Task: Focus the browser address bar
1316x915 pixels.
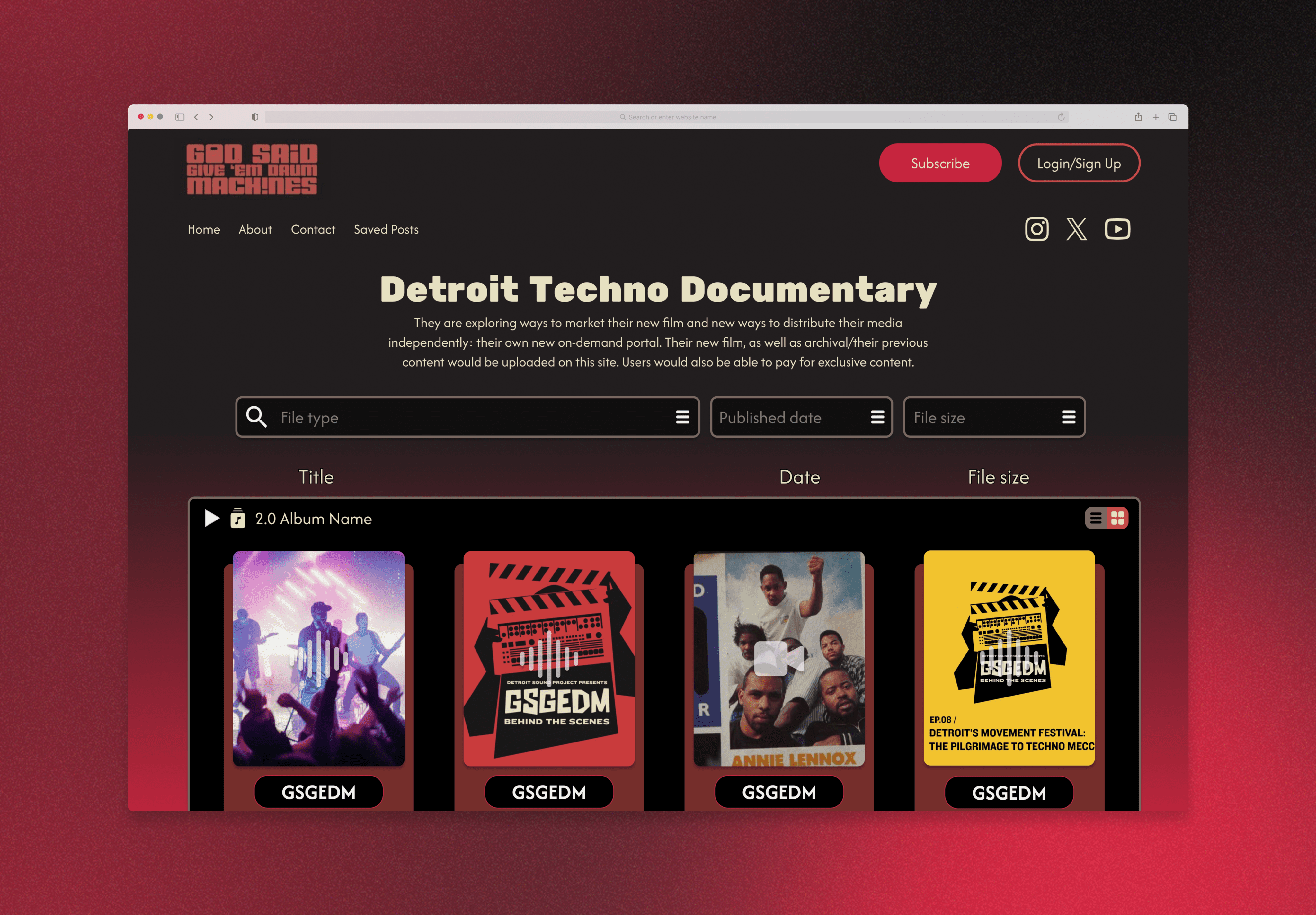Action: click(x=667, y=117)
